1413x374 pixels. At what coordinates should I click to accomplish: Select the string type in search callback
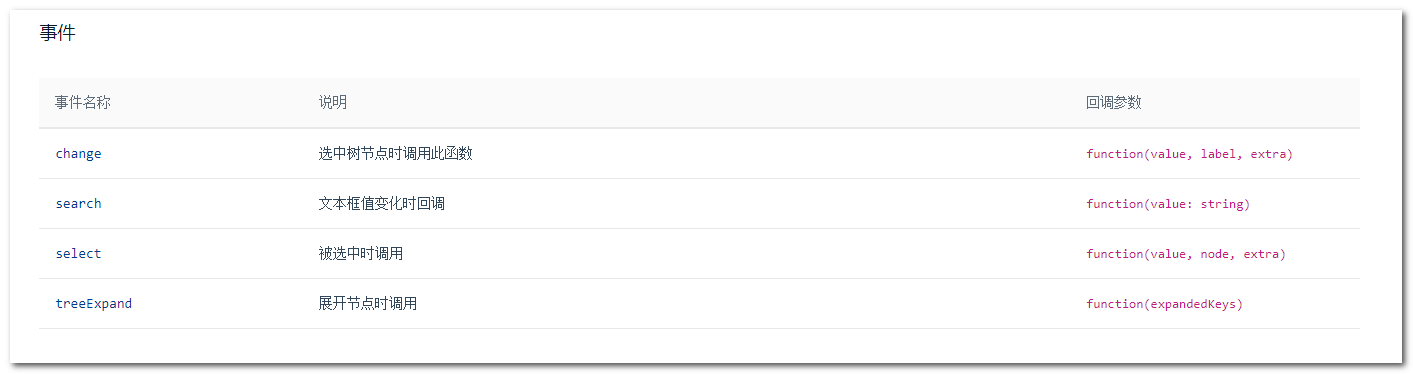(x=1222, y=204)
